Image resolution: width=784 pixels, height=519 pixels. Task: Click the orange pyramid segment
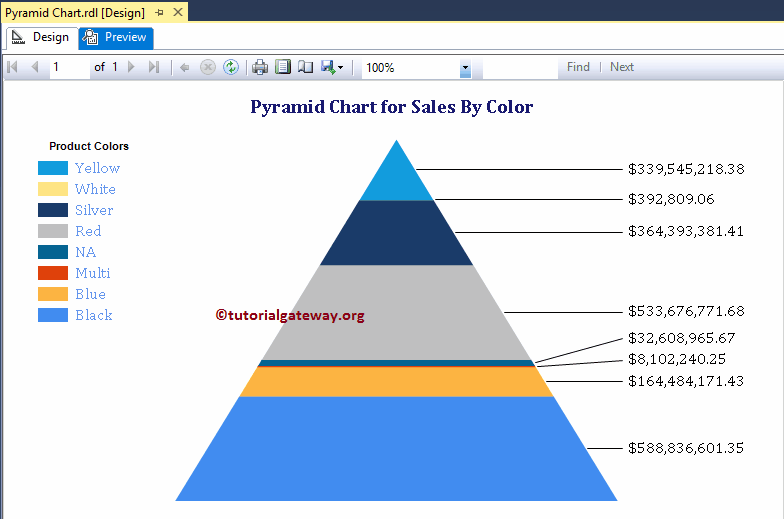[x=396, y=382]
